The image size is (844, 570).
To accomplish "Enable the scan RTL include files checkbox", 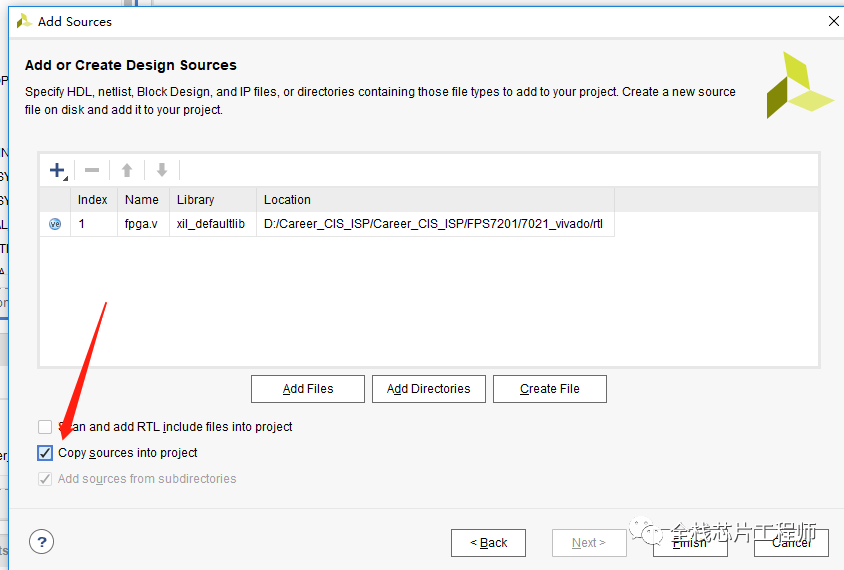I will [45, 427].
